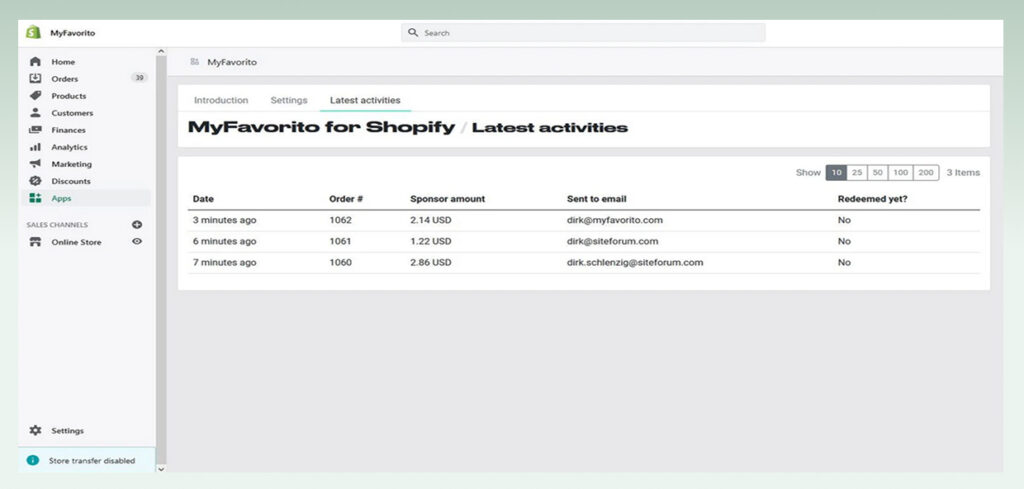
Task: Click email dirk@myfavorito.com
Action: [615, 220]
